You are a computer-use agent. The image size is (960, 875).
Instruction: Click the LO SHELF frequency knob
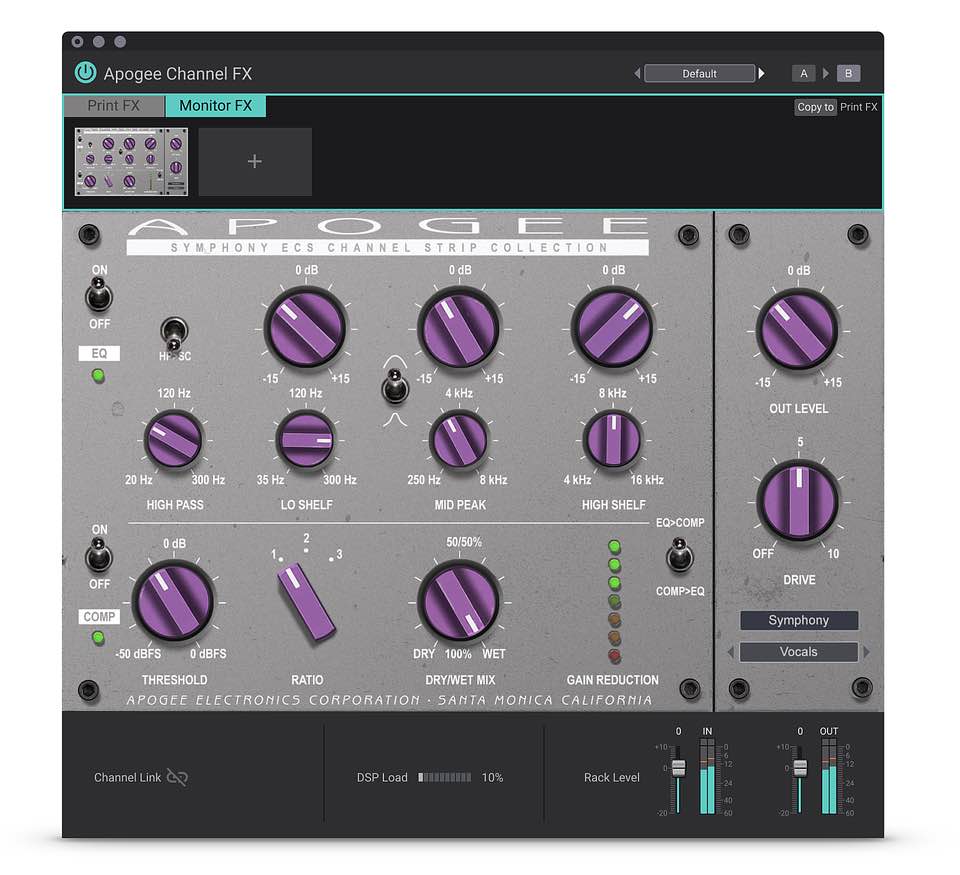point(306,439)
